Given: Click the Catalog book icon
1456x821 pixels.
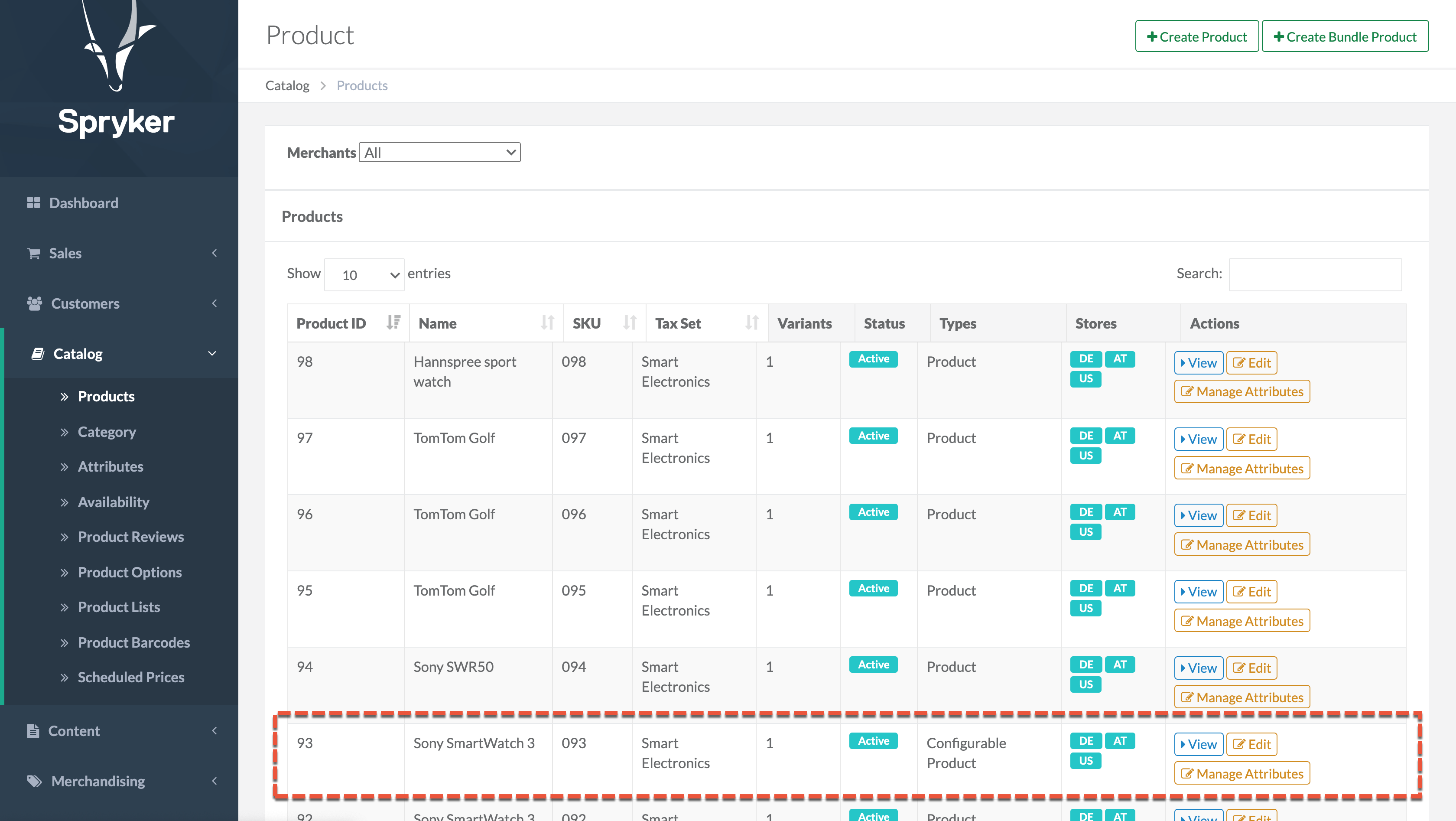Looking at the screenshot, I should (38, 354).
